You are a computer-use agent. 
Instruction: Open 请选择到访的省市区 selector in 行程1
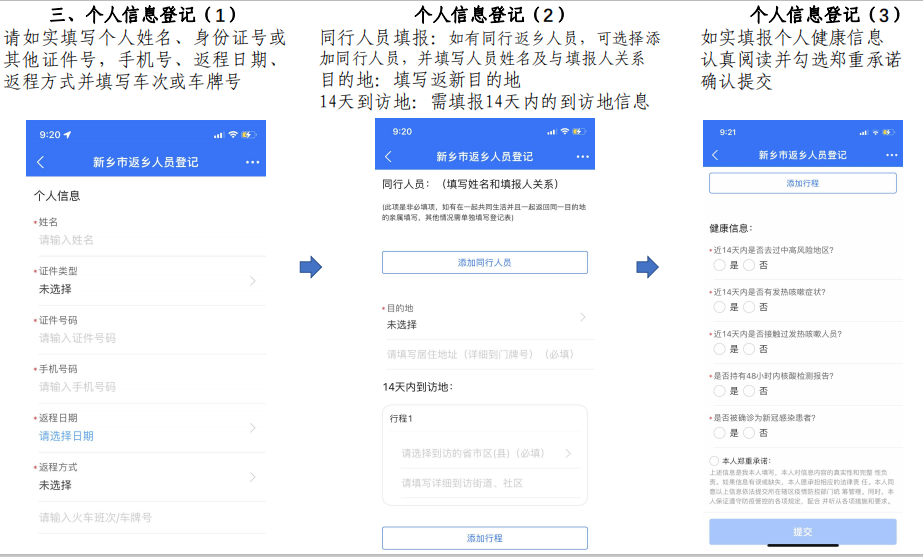pyautogui.click(x=485, y=453)
